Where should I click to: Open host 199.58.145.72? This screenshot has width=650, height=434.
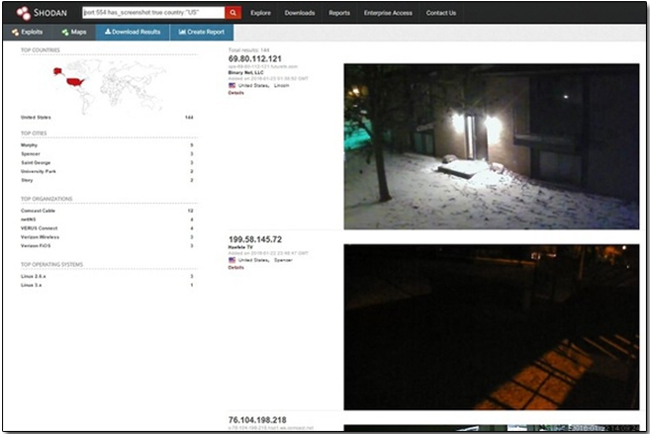255,240
